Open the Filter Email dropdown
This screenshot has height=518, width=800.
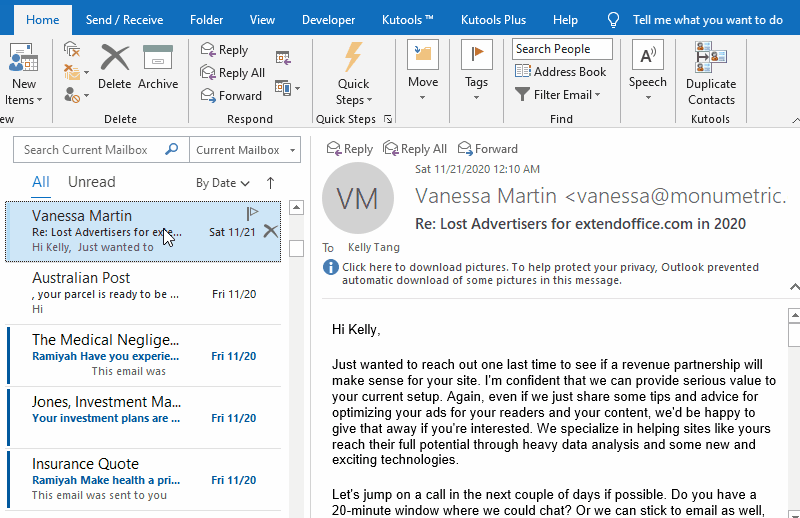pos(557,94)
